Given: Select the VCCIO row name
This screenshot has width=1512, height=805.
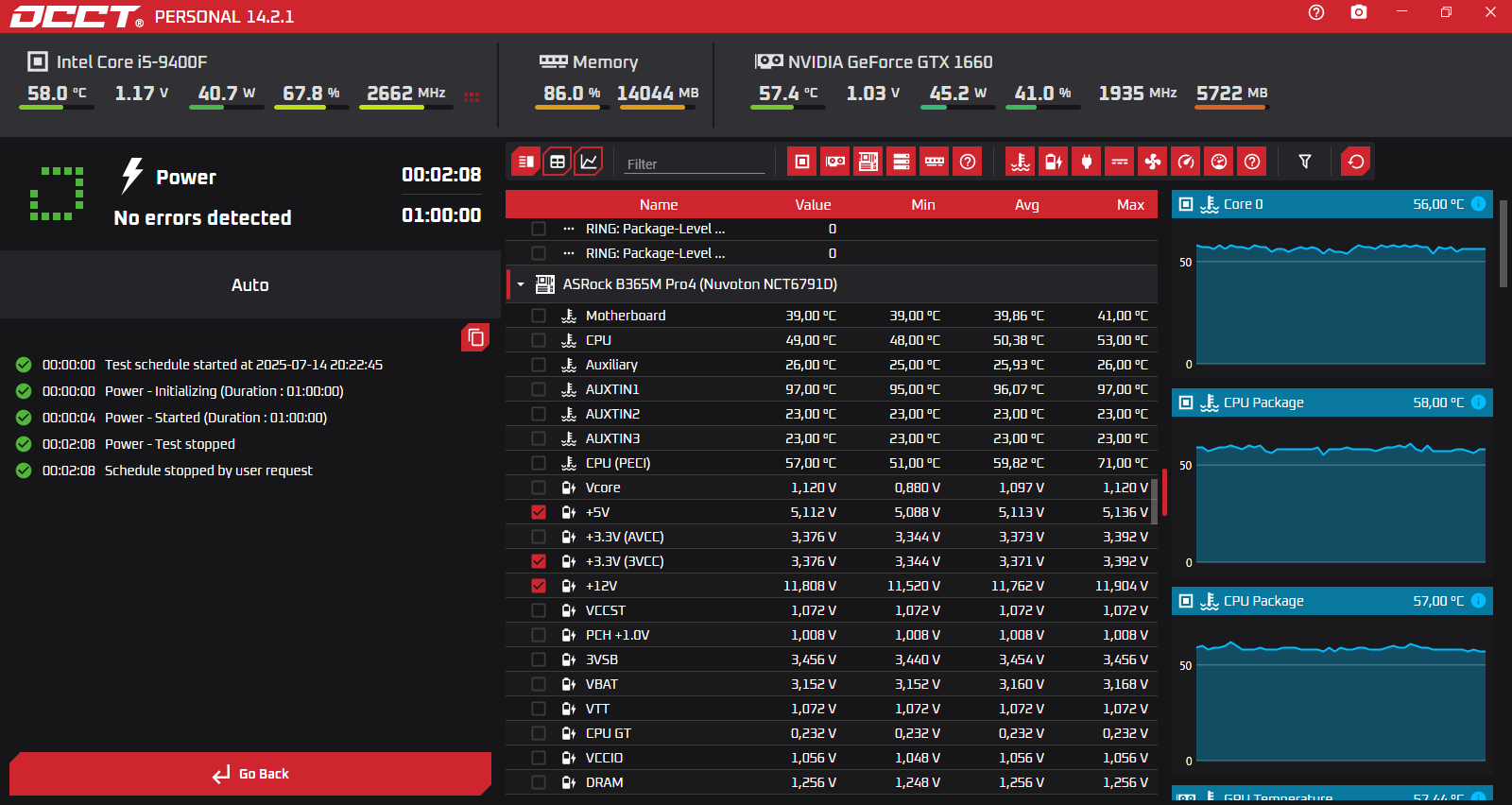Looking at the screenshot, I should pyautogui.click(x=604, y=758).
